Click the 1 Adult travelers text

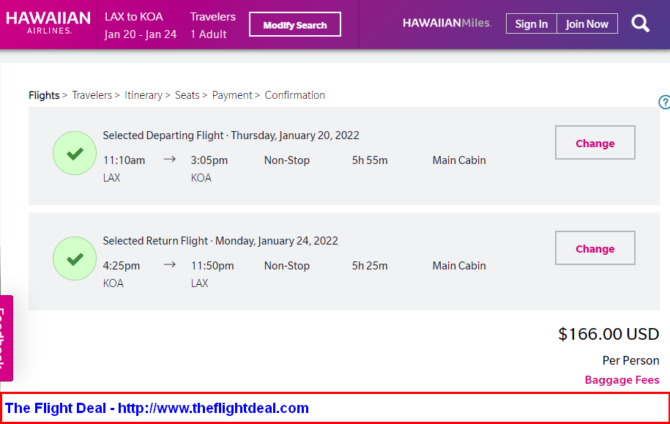209,34
